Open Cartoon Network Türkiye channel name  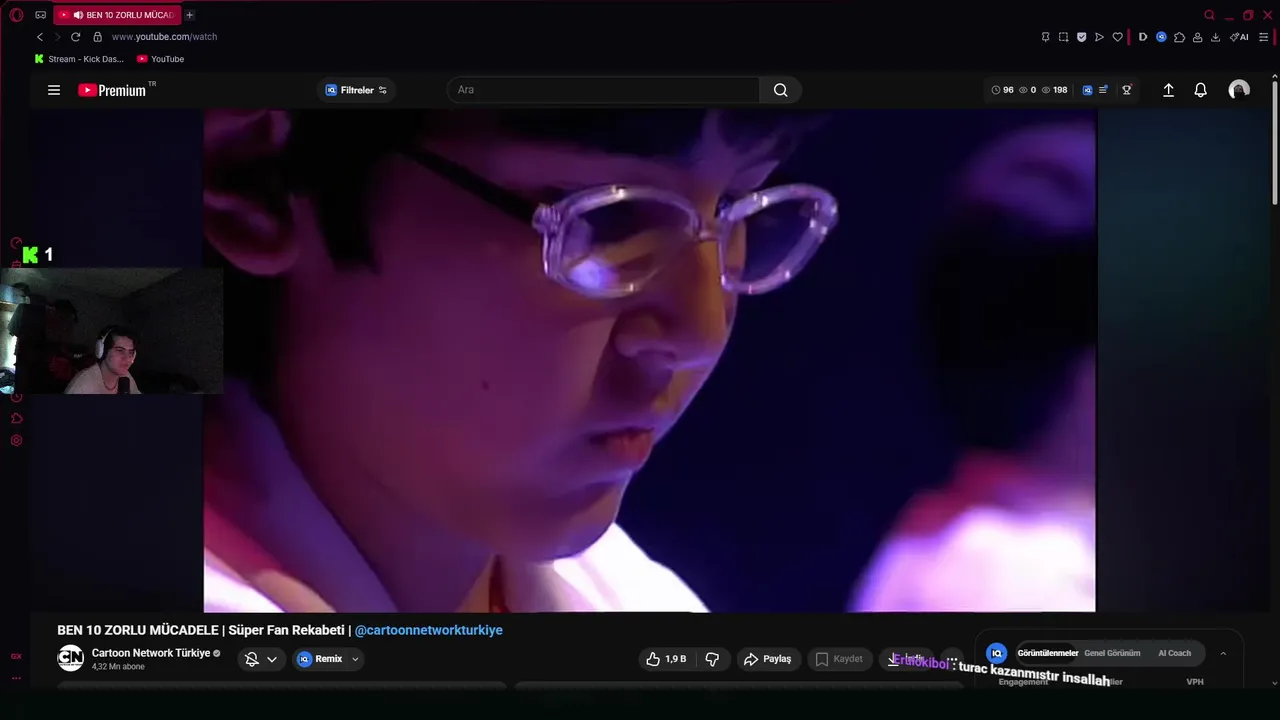[151, 653]
